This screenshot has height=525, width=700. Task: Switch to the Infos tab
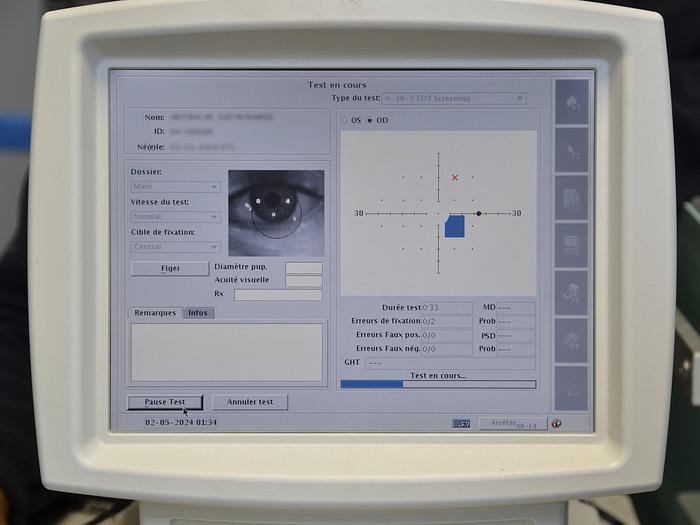click(x=198, y=313)
